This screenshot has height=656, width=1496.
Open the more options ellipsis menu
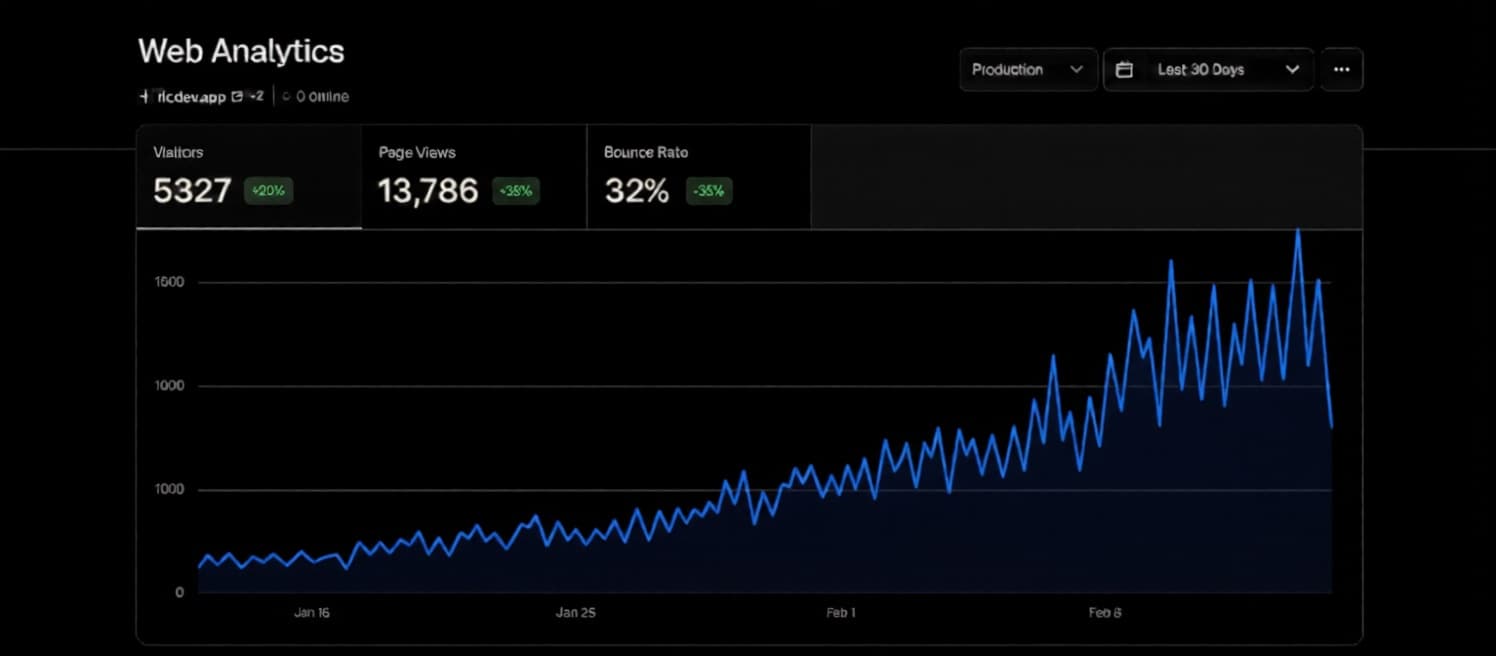click(1341, 70)
